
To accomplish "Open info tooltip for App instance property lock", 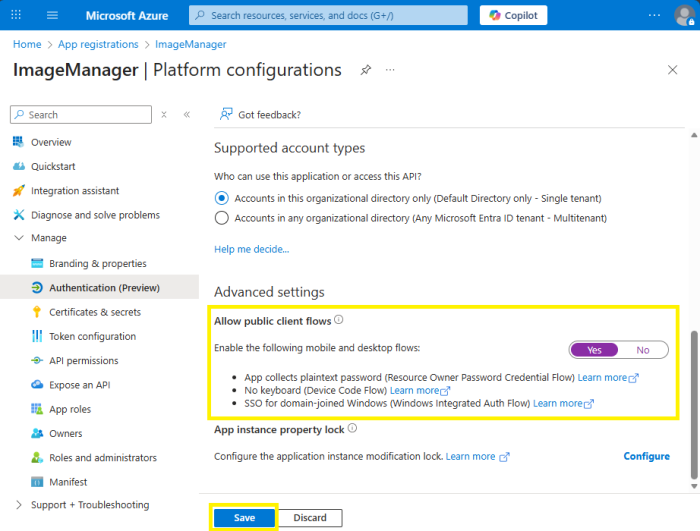I will coord(352,429).
